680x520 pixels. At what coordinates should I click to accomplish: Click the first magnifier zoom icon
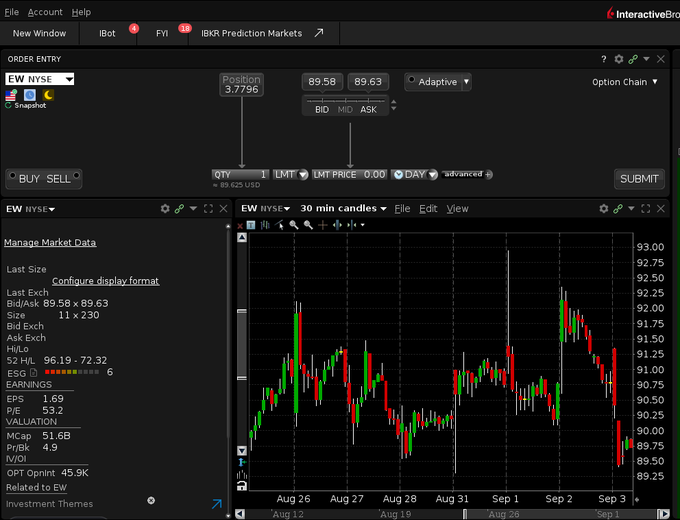point(294,225)
